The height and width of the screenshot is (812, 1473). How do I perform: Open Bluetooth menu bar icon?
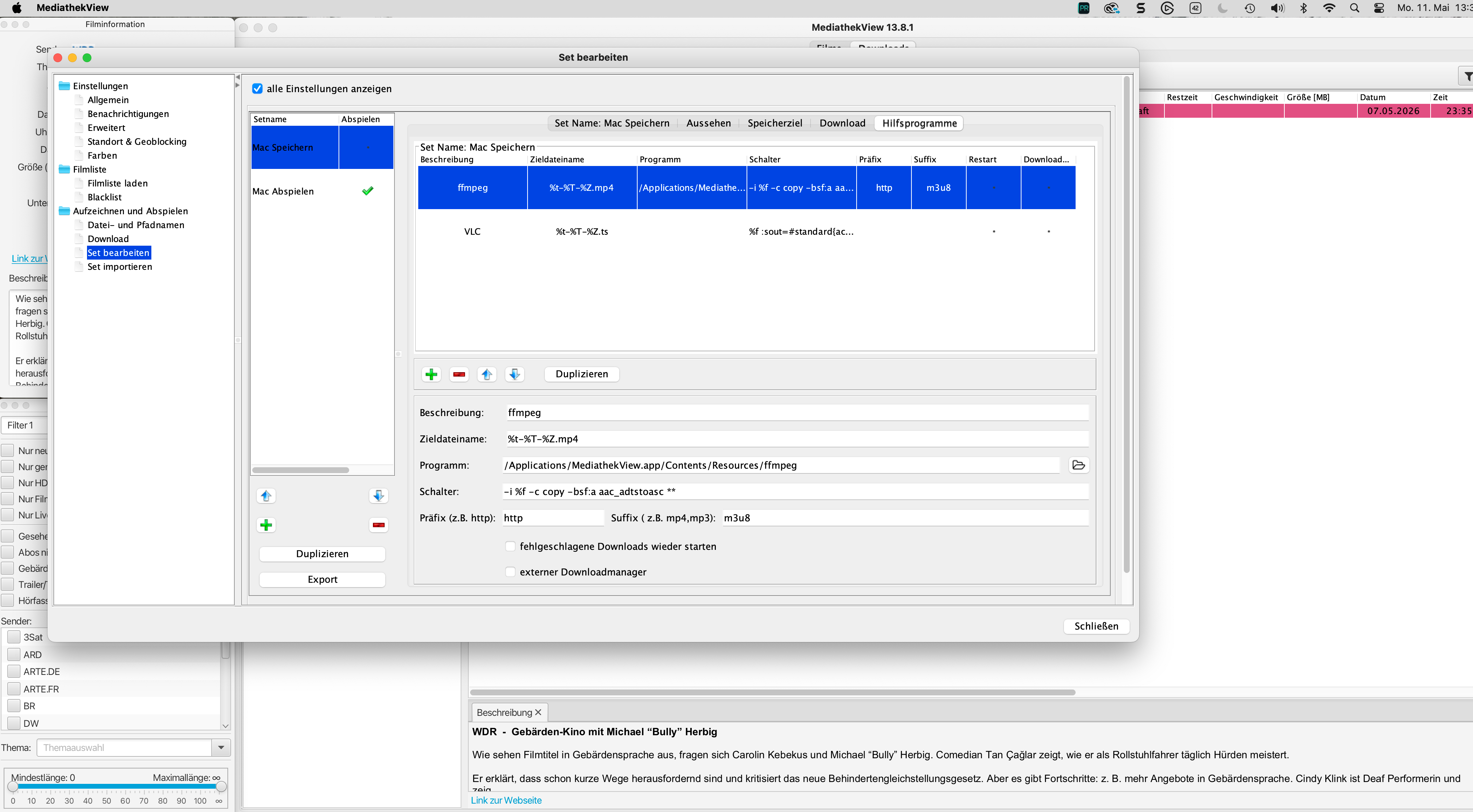[1304, 8]
